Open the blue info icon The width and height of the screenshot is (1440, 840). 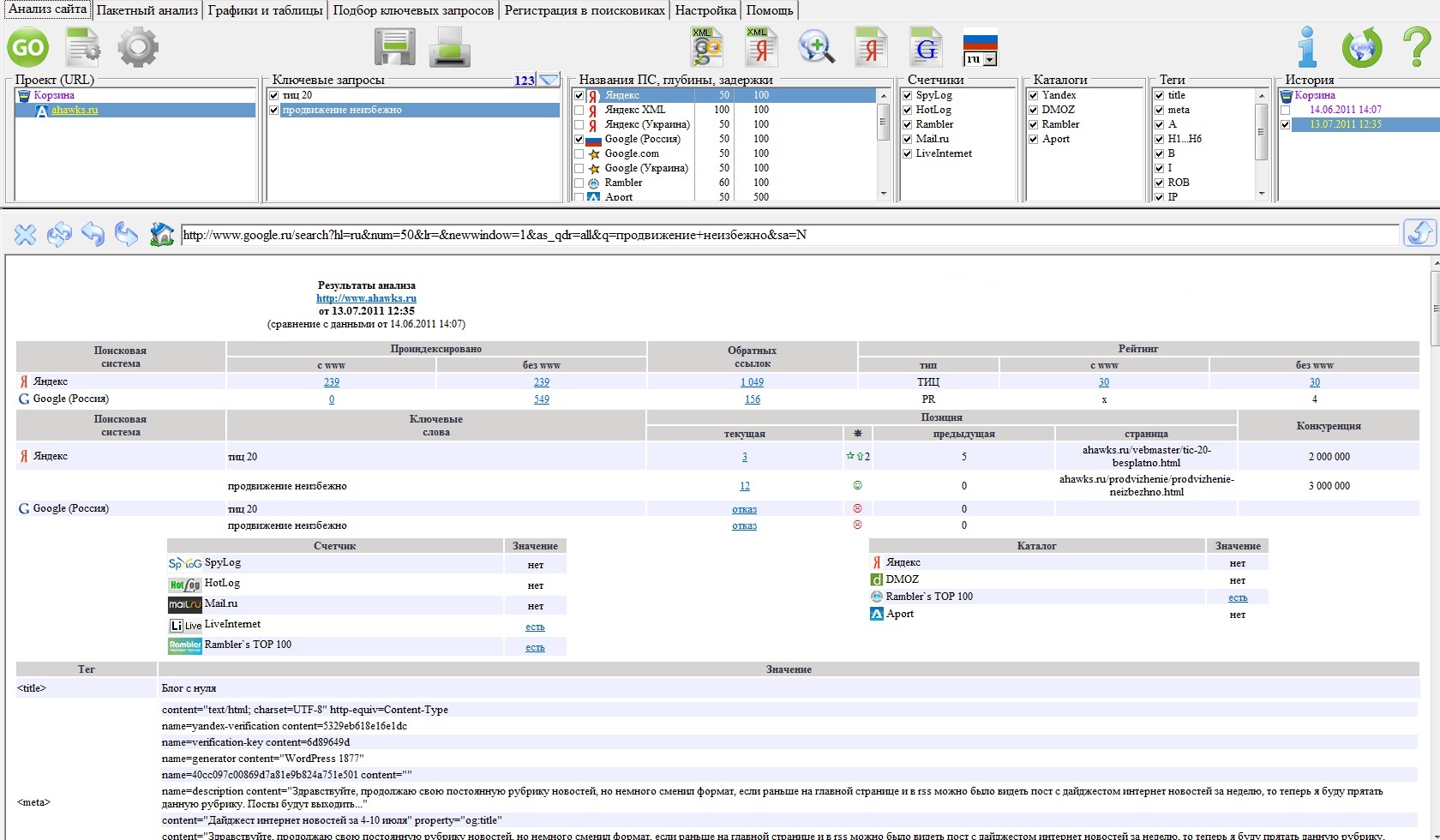pos(1307,47)
